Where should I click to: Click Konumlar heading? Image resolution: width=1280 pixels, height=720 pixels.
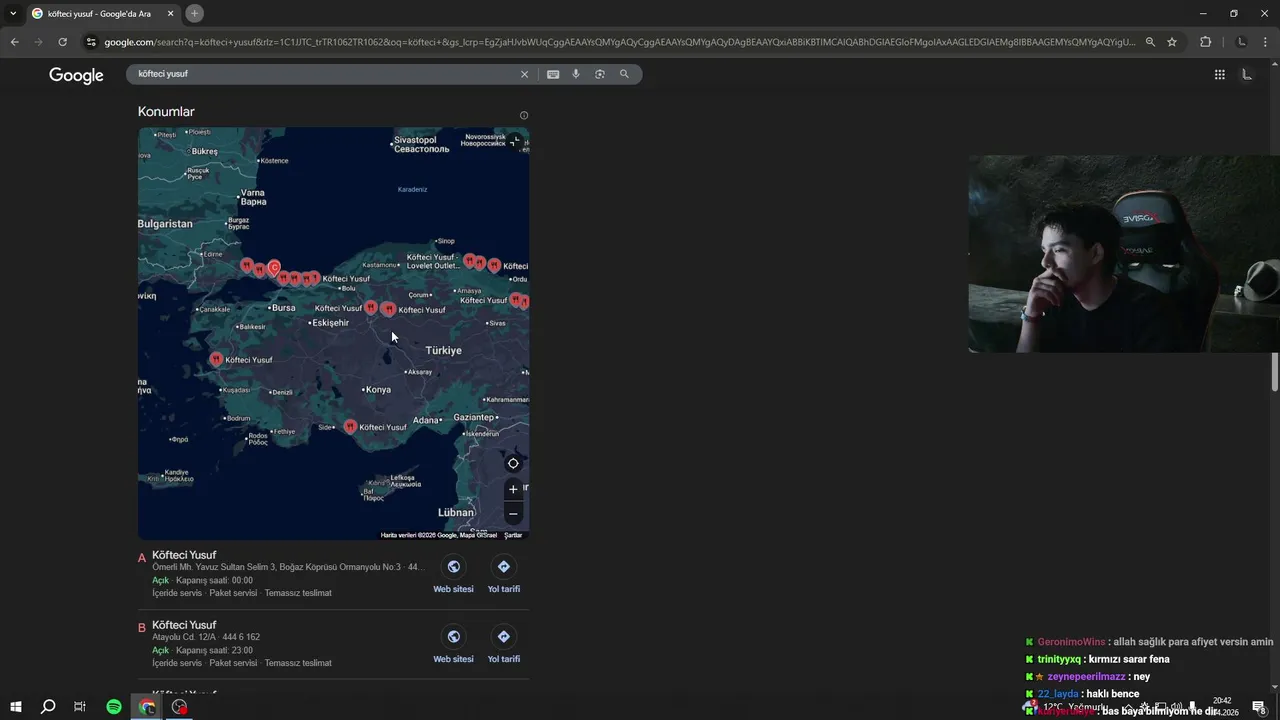tap(166, 112)
